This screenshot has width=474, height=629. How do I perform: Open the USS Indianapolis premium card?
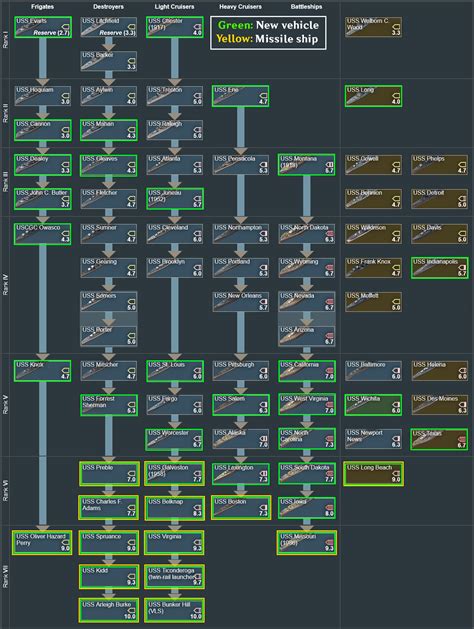440,268
